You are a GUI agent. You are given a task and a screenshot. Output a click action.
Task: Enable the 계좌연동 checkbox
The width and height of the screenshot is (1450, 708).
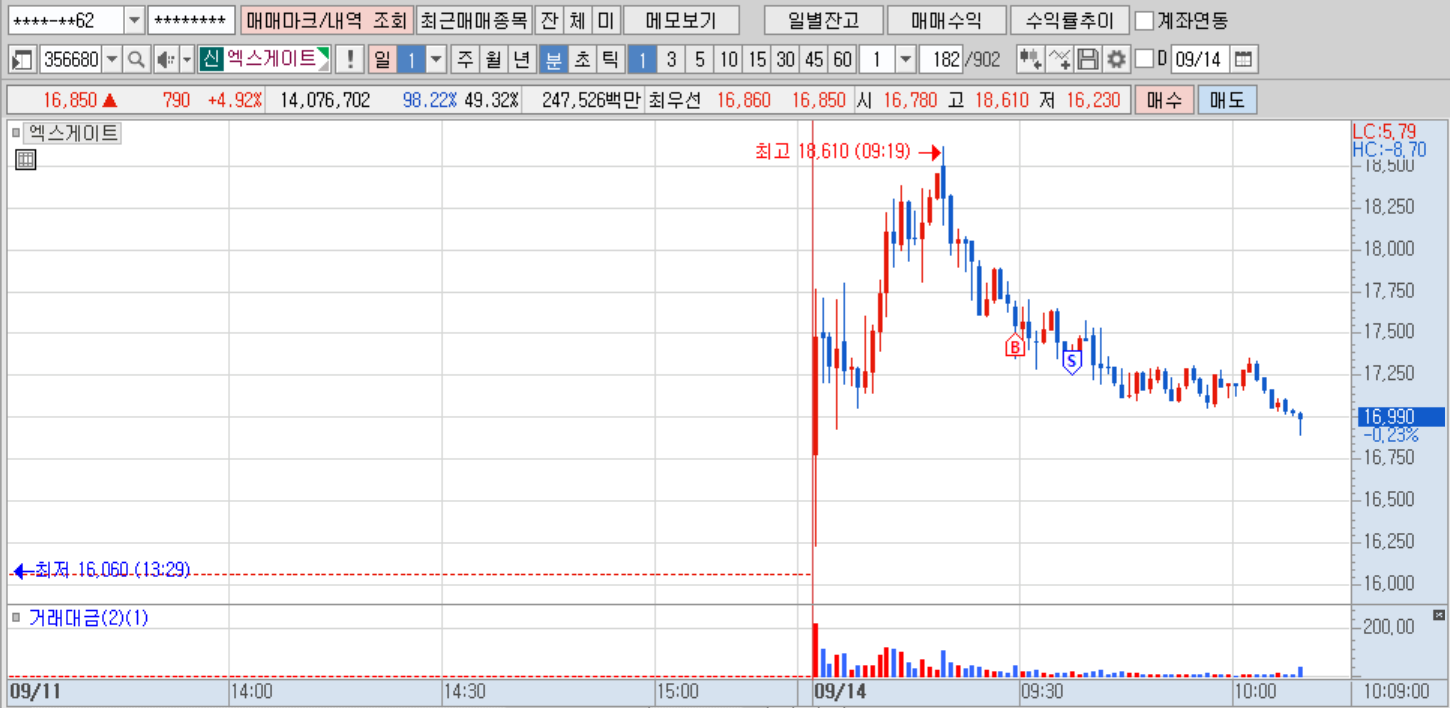[x=1144, y=20]
